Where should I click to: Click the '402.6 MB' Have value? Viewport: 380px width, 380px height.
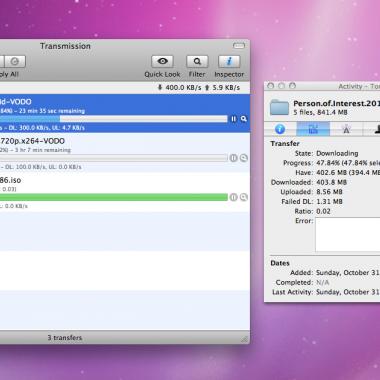(x=331, y=173)
